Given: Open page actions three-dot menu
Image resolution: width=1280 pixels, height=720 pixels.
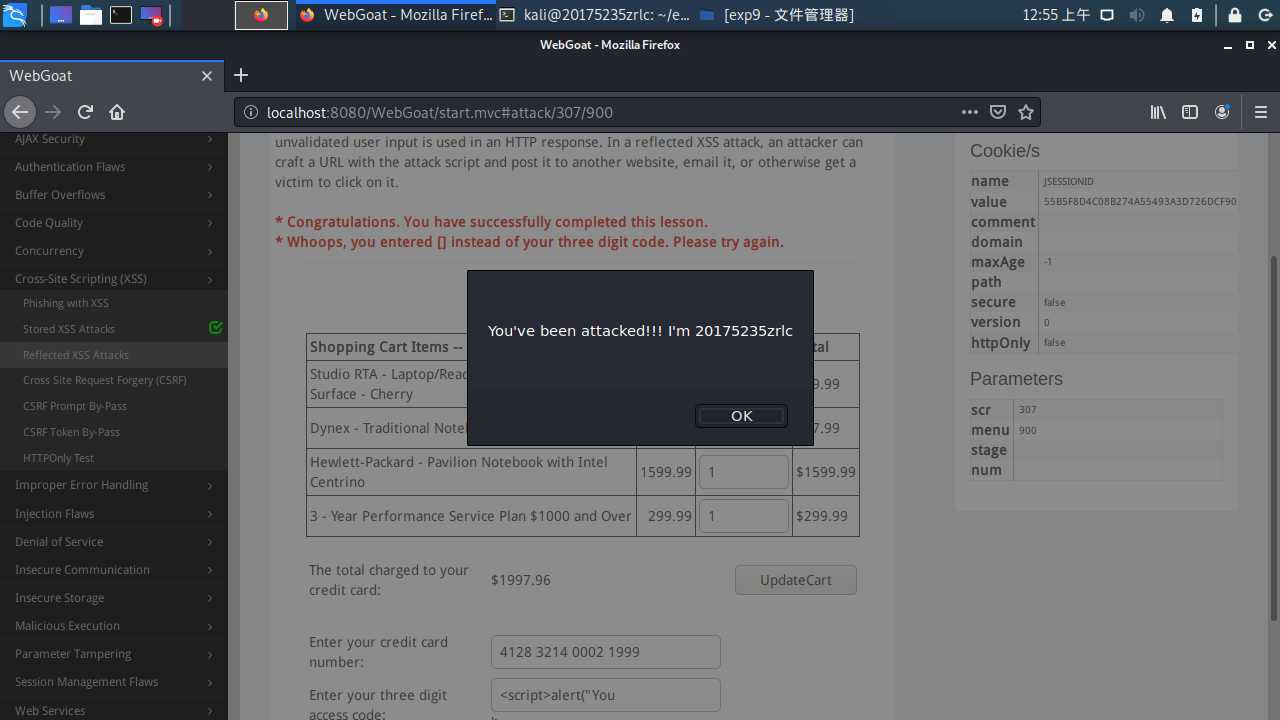Looking at the screenshot, I should pyautogui.click(x=970, y=112).
